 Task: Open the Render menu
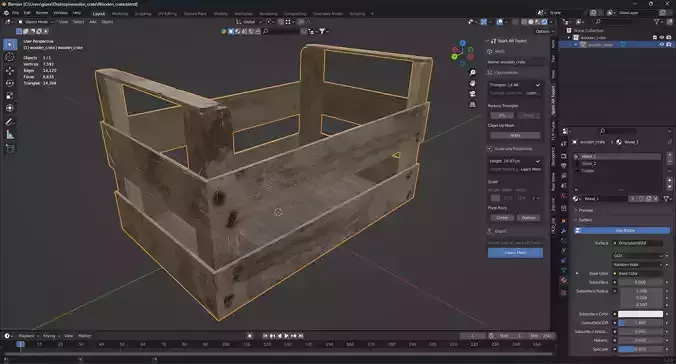tap(42, 13)
